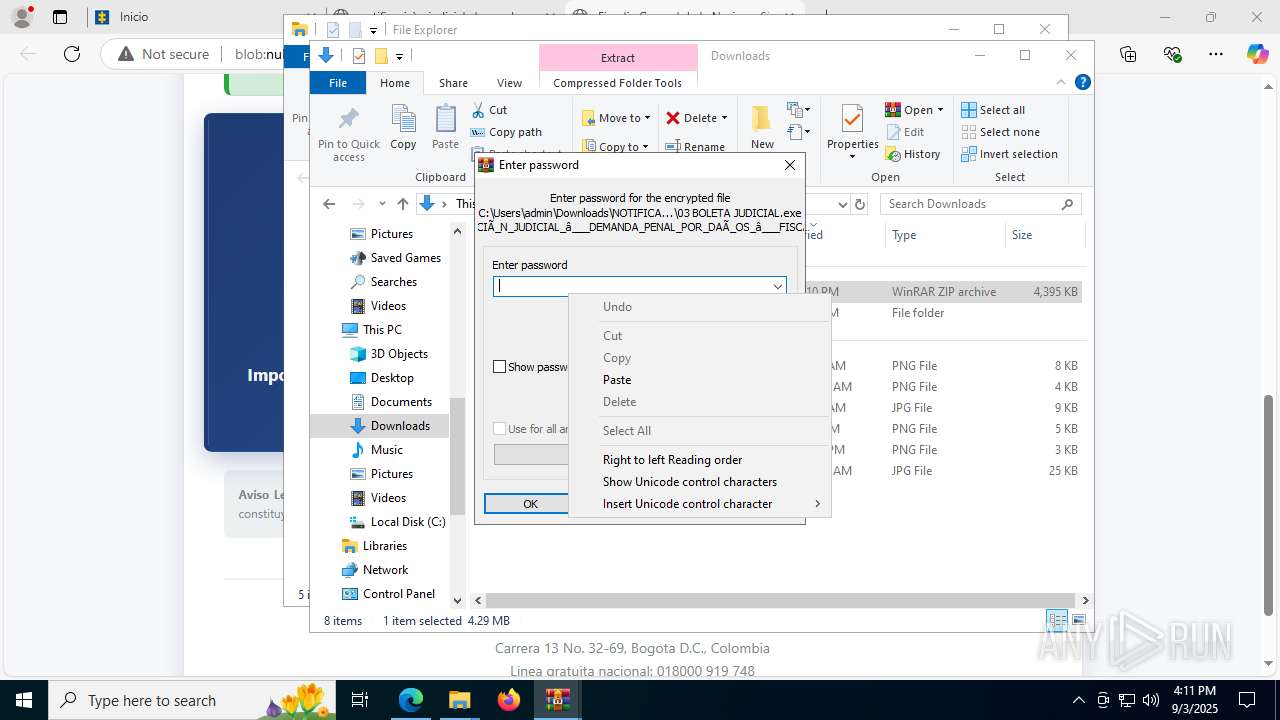Viewport: 1280px width, 720px height.
Task: Click the Properties checkmark icon
Action: pyautogui.click(x=852, y=120)
